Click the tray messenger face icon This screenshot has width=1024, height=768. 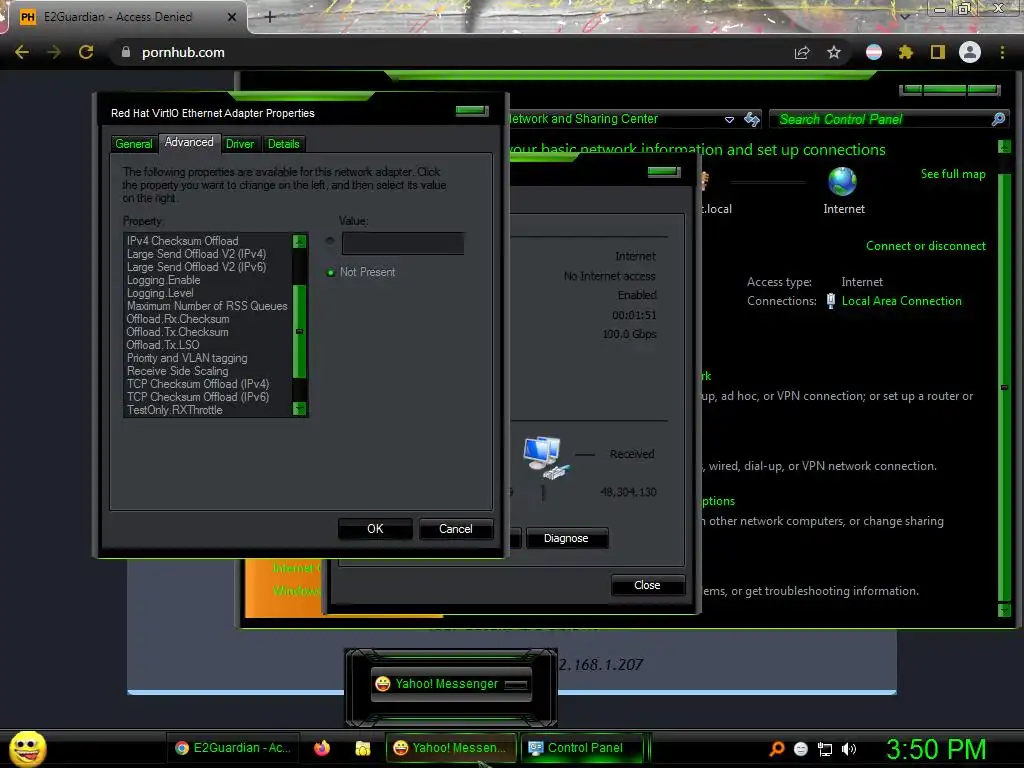[x=801, y=749]
